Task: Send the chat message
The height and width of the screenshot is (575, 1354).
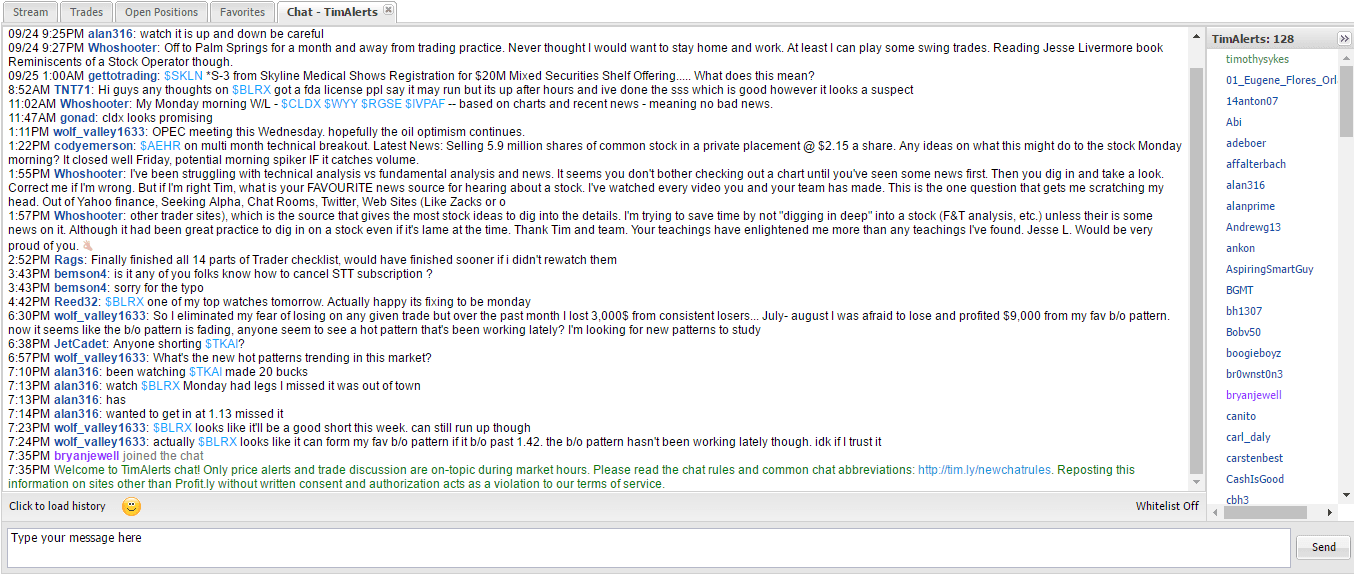Action: coord(1323,547)
